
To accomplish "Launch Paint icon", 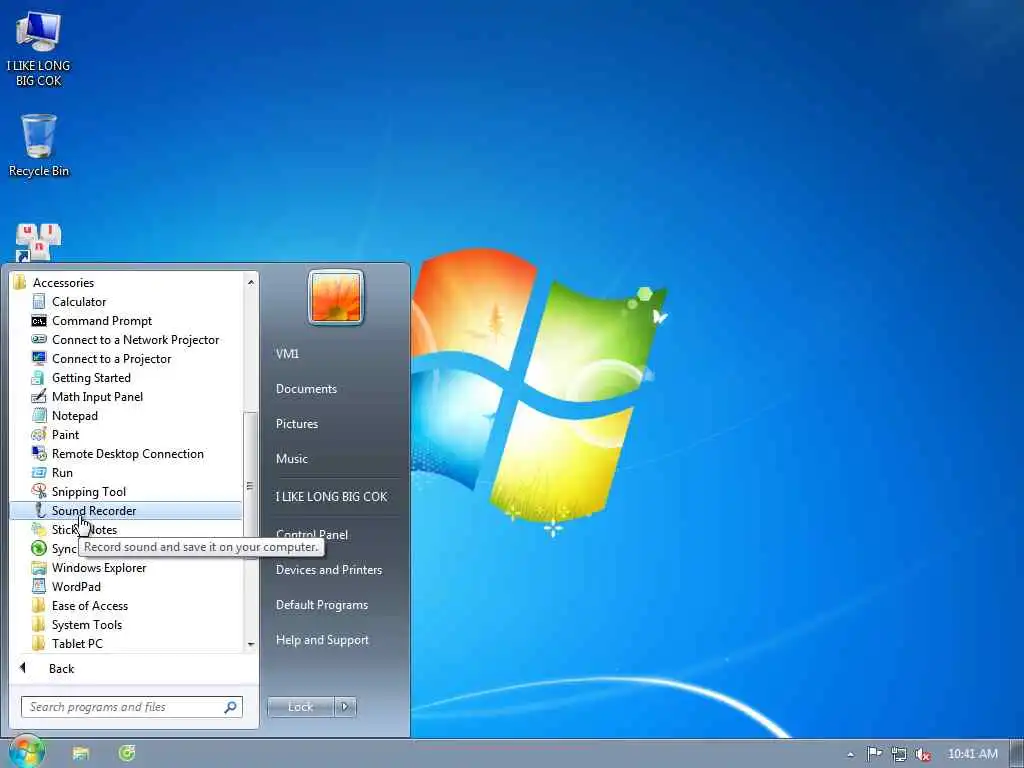I will pos(39,434).
